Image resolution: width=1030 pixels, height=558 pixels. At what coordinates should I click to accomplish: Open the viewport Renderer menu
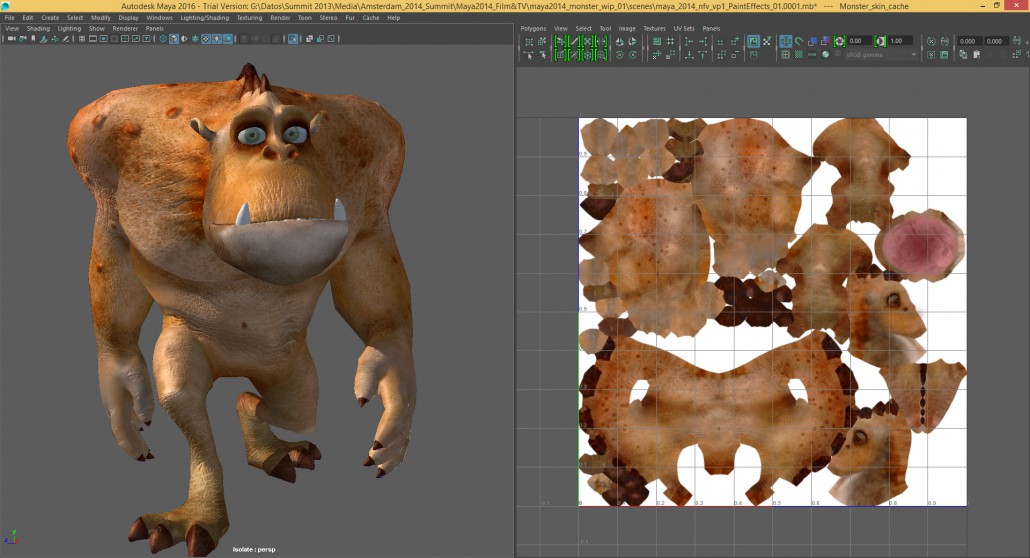[125, 29]
